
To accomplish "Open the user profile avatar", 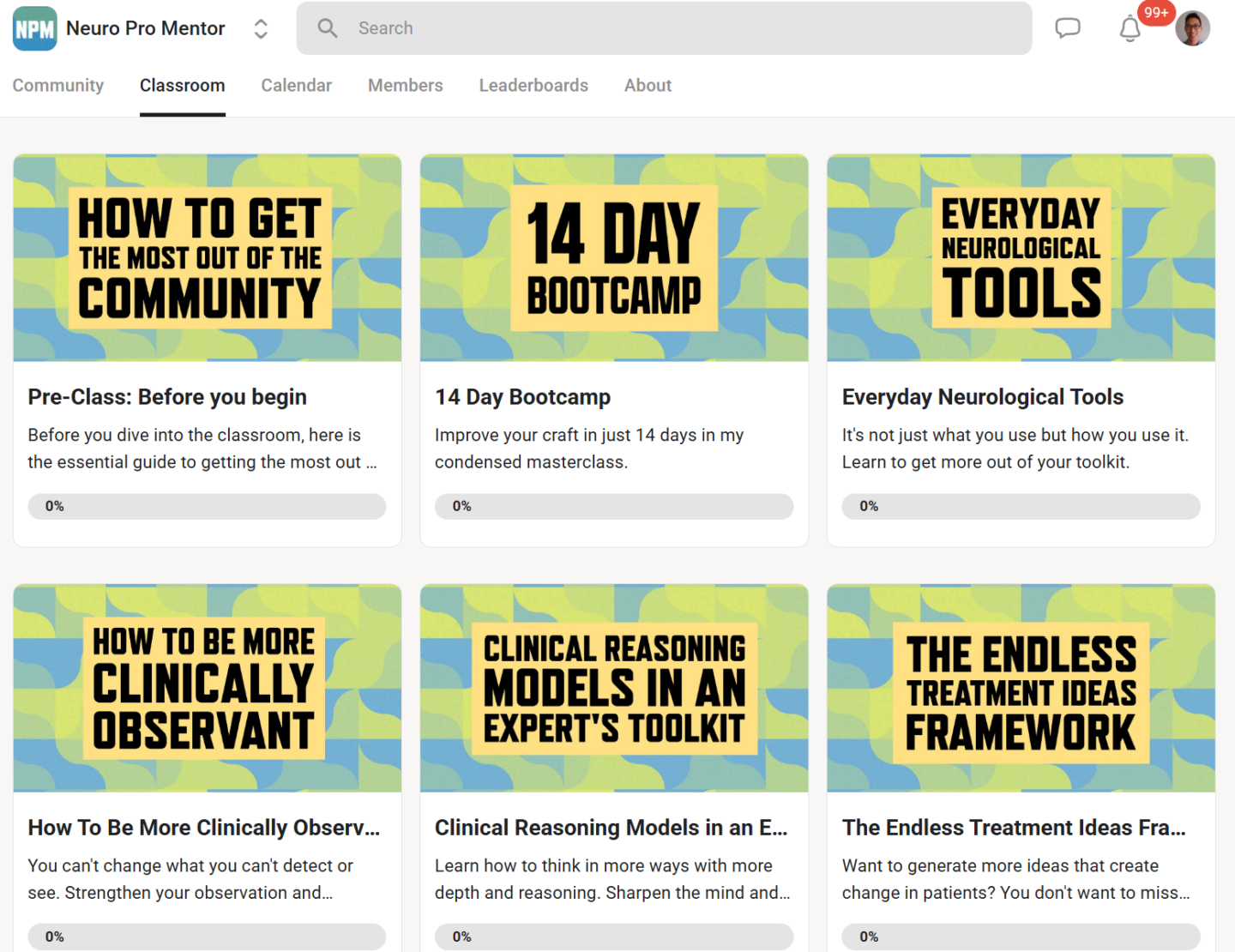I will pyautogui.click(x=1192, y=29).
